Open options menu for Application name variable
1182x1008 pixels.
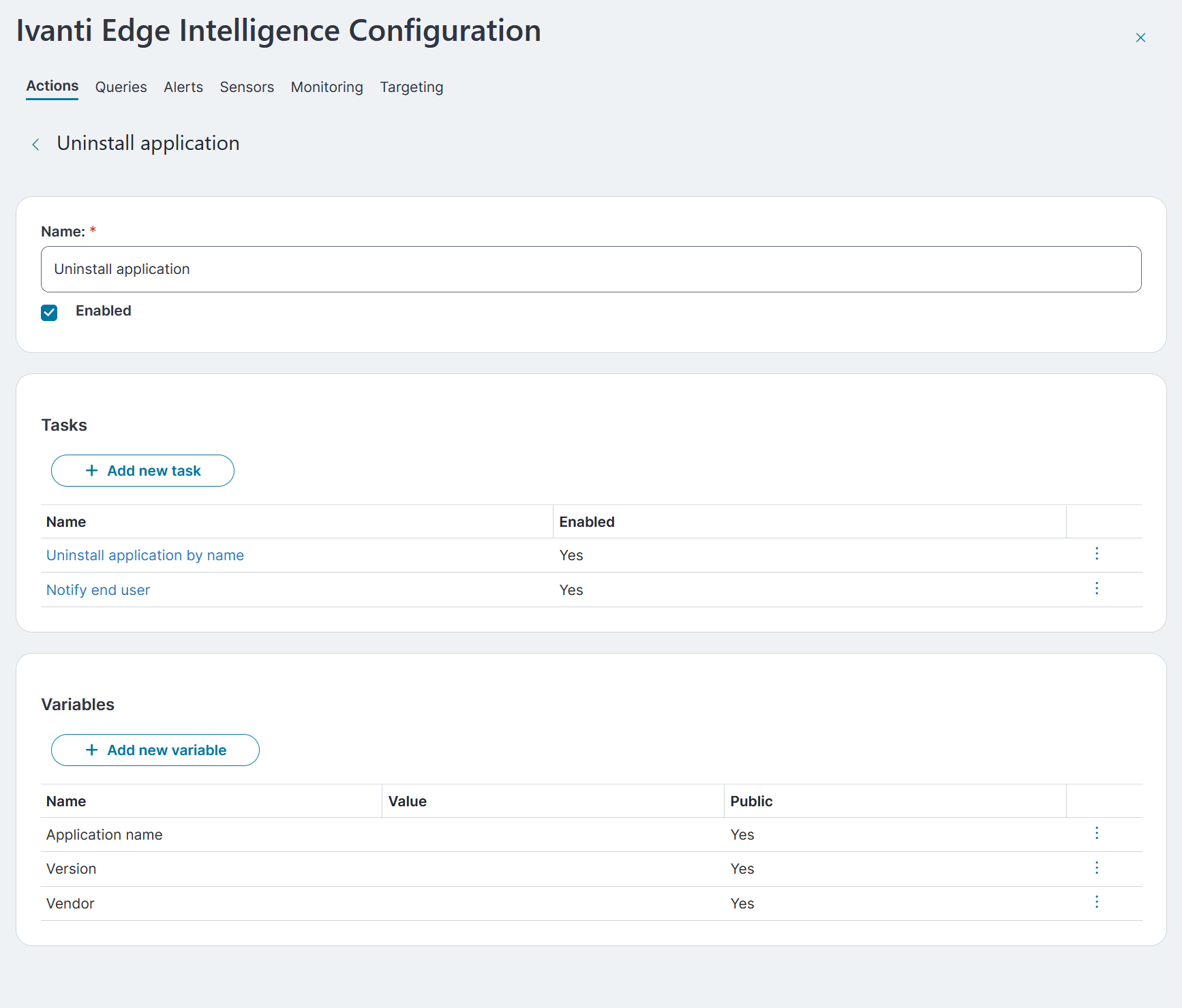coord(1097,833)
